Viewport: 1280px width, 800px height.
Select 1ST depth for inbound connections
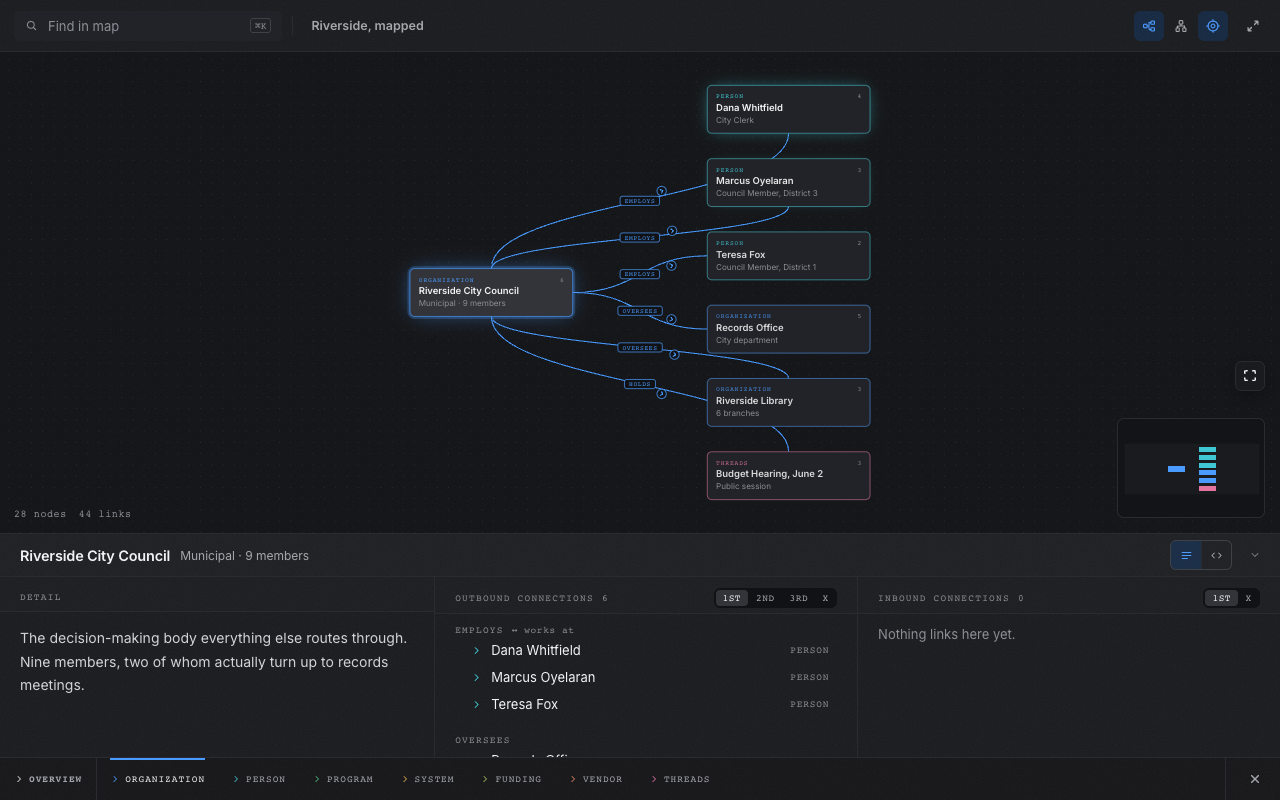pos(1221,598)
